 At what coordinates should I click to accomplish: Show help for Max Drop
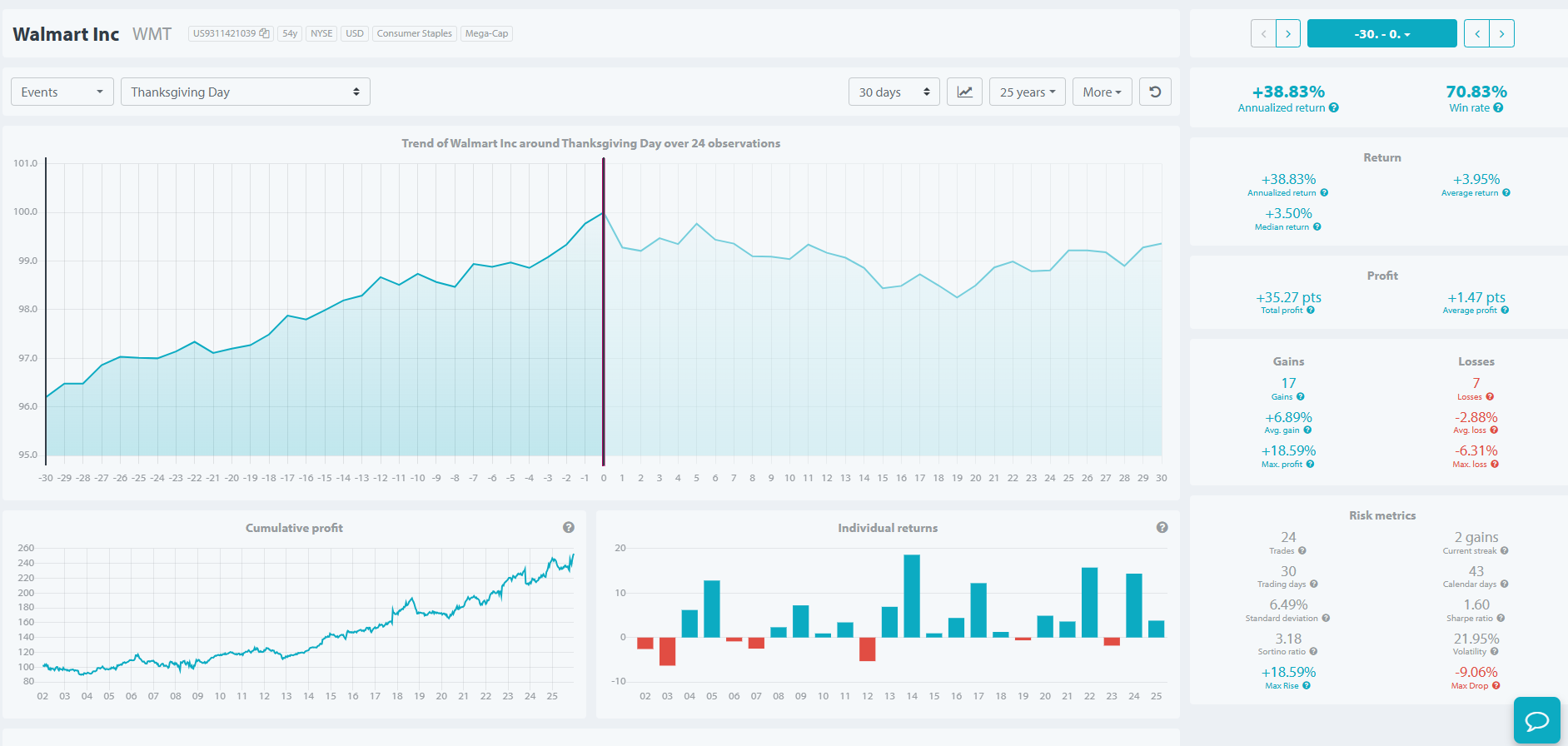1496,686
